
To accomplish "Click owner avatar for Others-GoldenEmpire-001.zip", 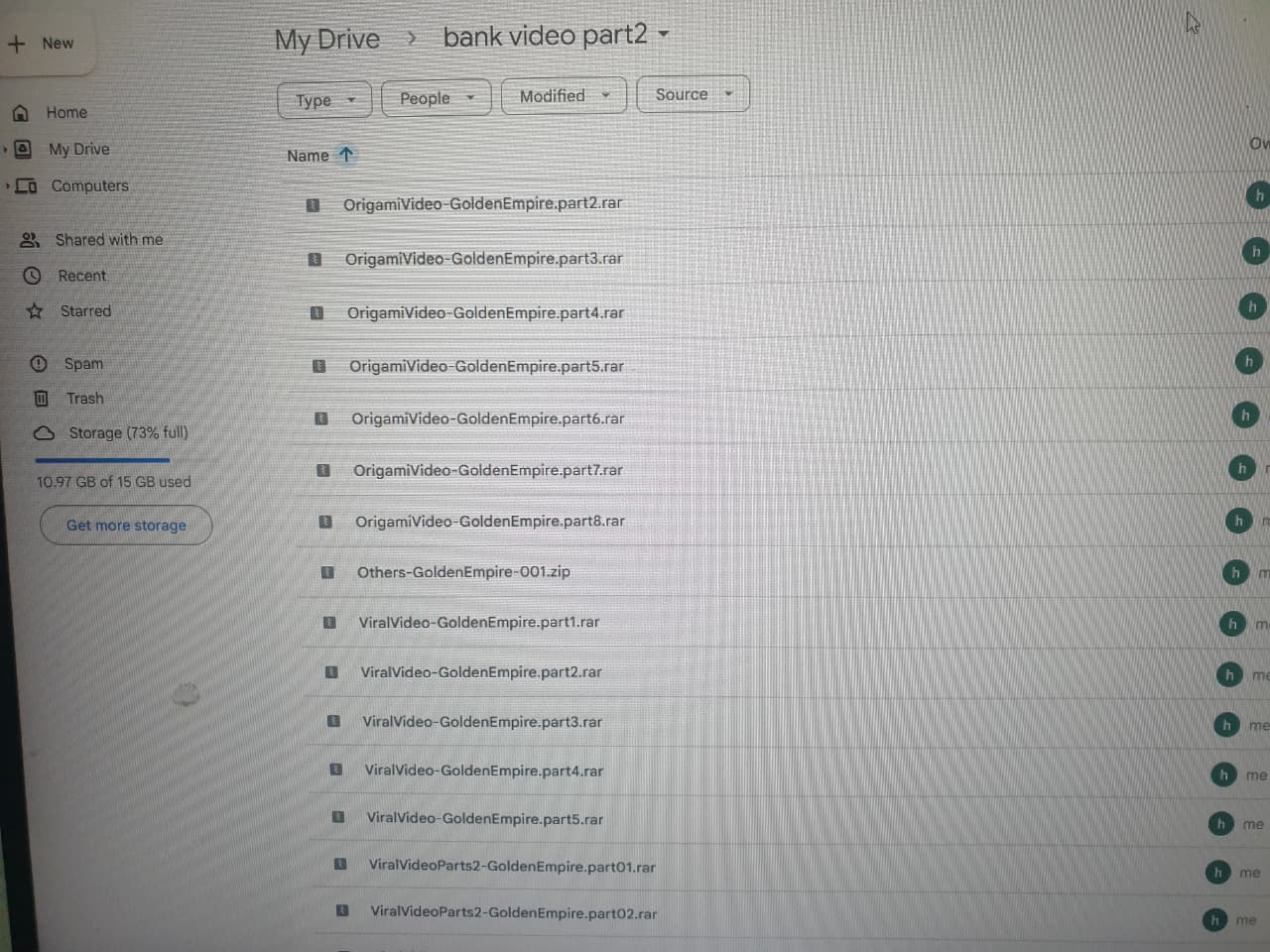I will pos(1235,573).
